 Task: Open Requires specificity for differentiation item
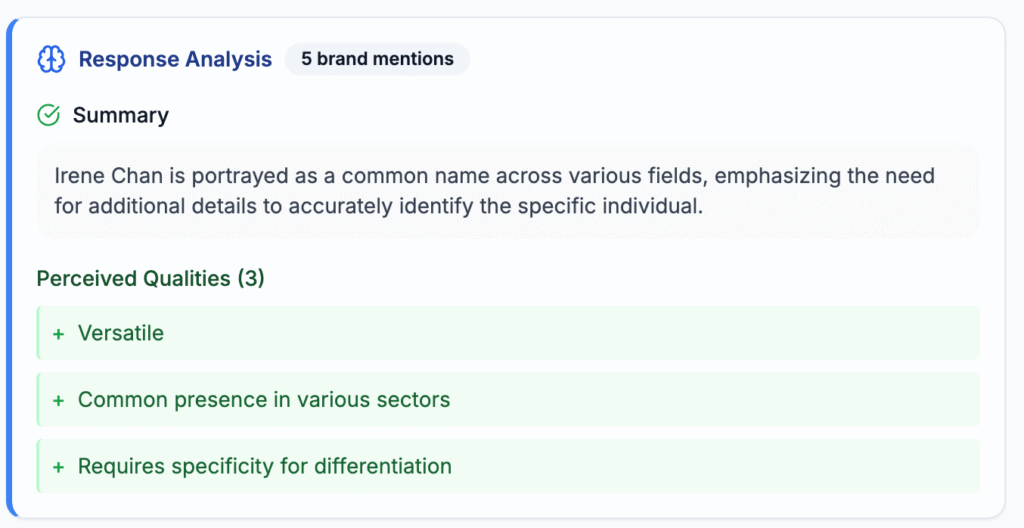coord(265,466)
